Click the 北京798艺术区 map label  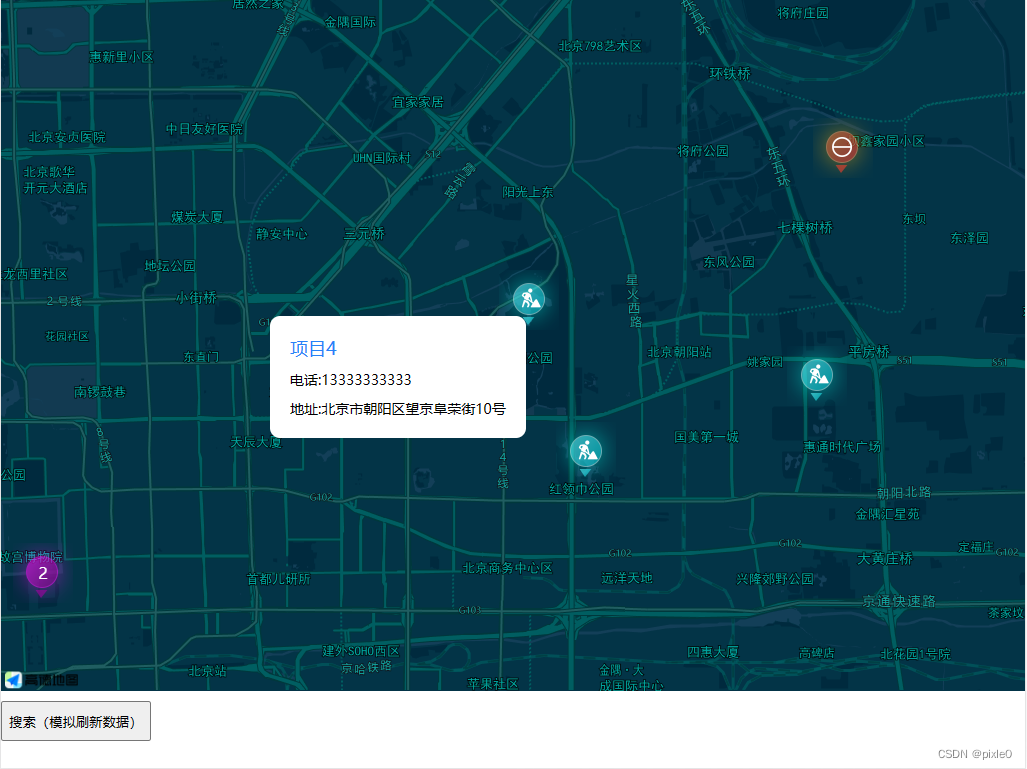pos(599,46)
